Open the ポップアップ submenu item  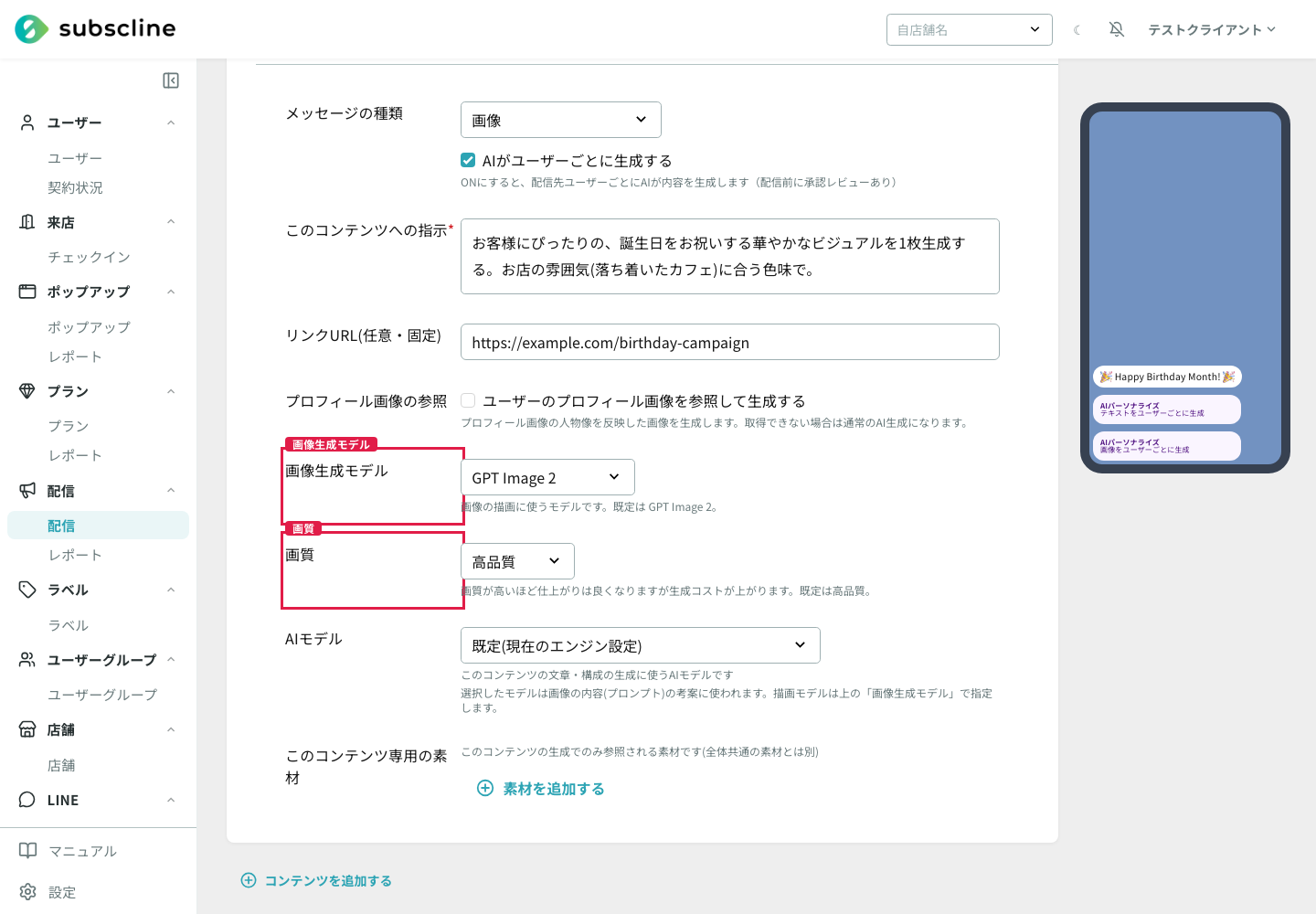(x=89, y=327)
